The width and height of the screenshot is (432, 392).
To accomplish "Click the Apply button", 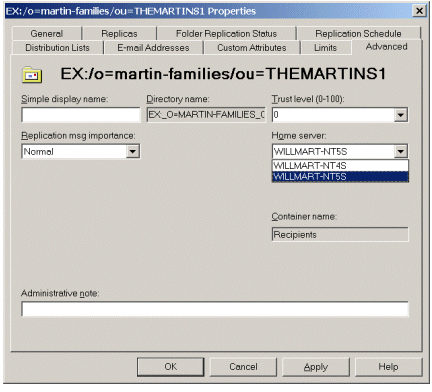I will point(316,367).
